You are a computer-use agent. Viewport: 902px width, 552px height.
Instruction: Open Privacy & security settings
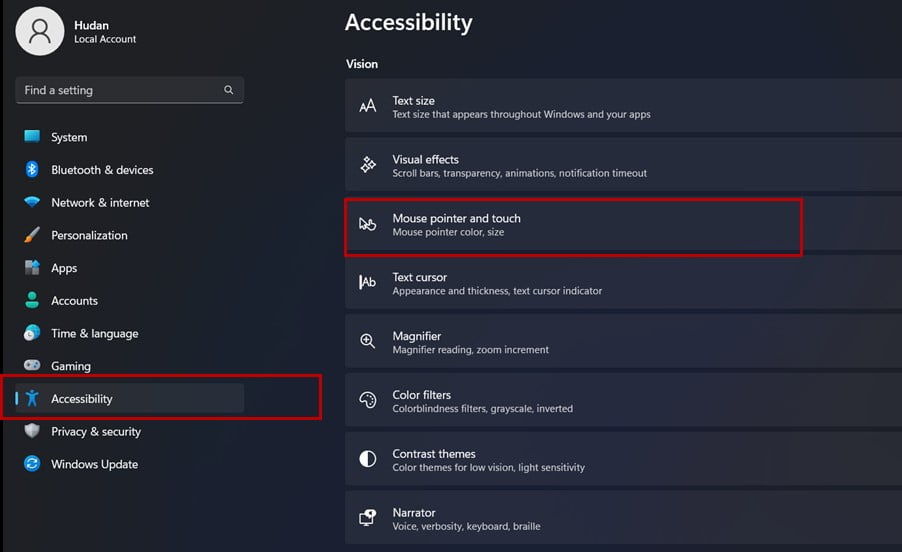[96, 432]
